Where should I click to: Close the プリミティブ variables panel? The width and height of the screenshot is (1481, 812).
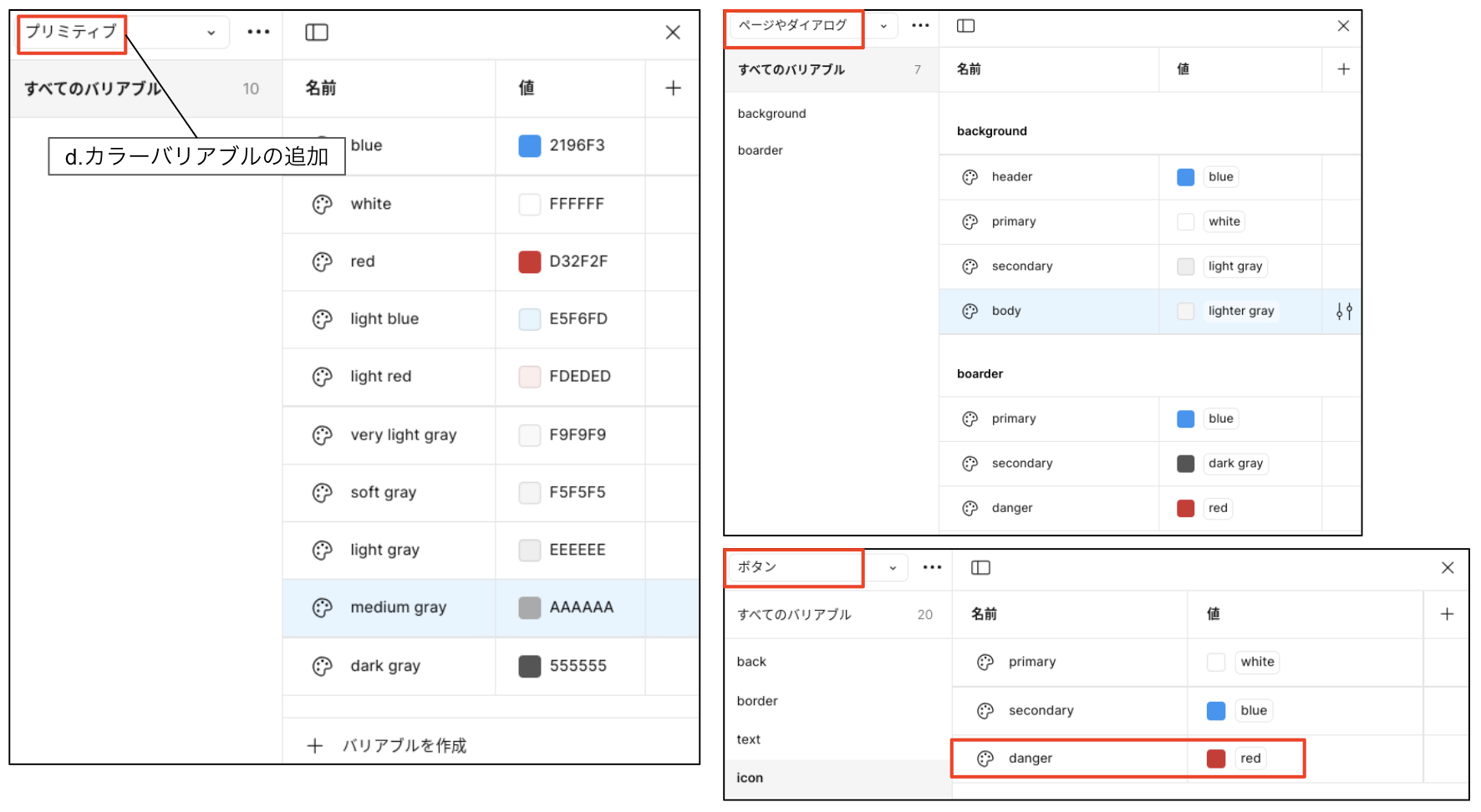tap(673, 33)
